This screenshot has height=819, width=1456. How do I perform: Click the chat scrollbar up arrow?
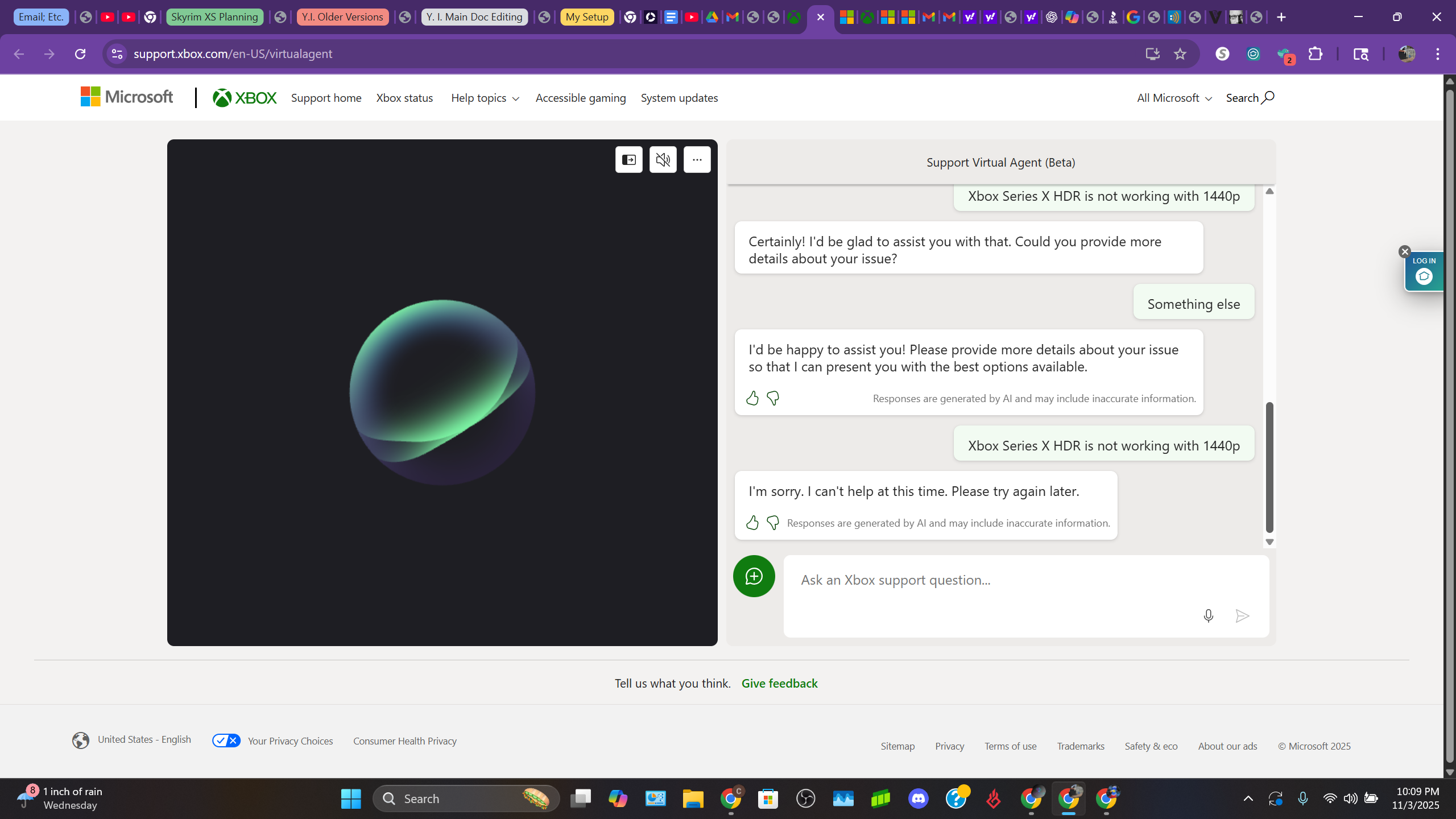tap(1269, 191)
